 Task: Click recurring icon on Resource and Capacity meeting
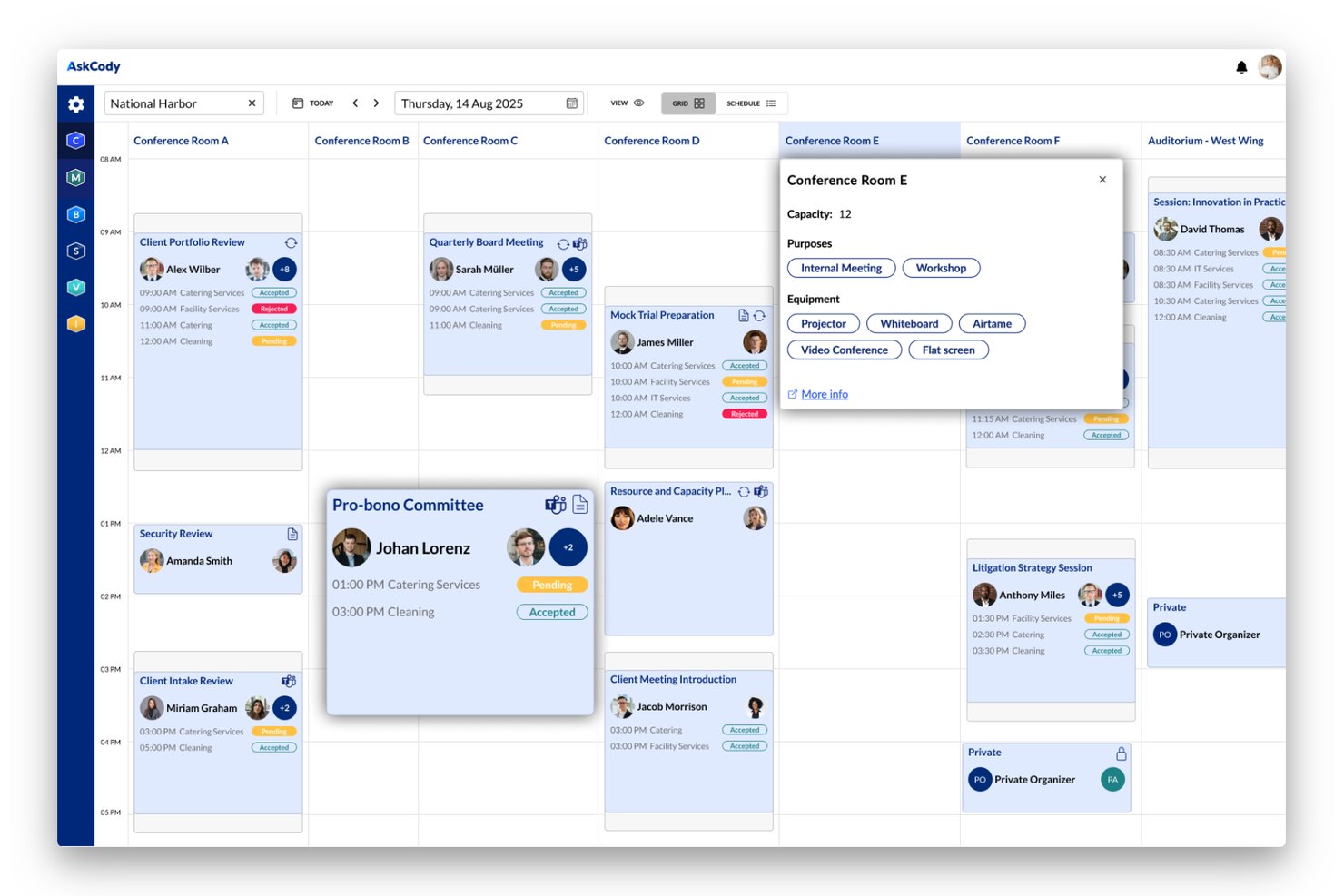[x=744, y=491]
